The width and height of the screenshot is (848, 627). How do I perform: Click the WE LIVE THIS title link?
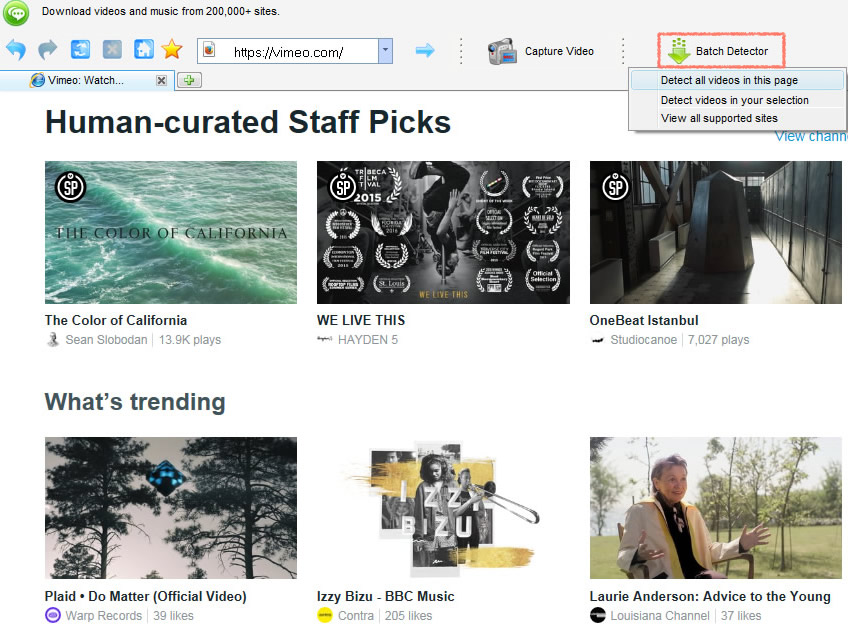tap(361, 320)
